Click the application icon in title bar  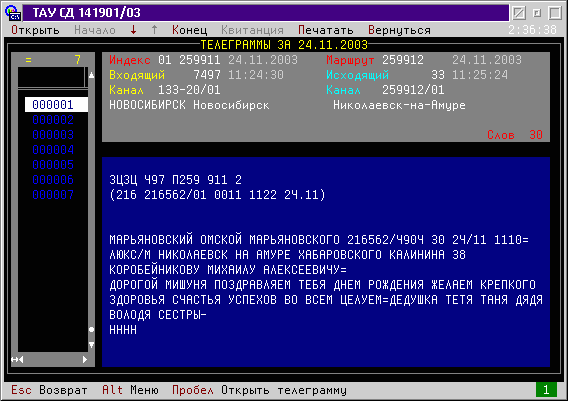[13, 13]
